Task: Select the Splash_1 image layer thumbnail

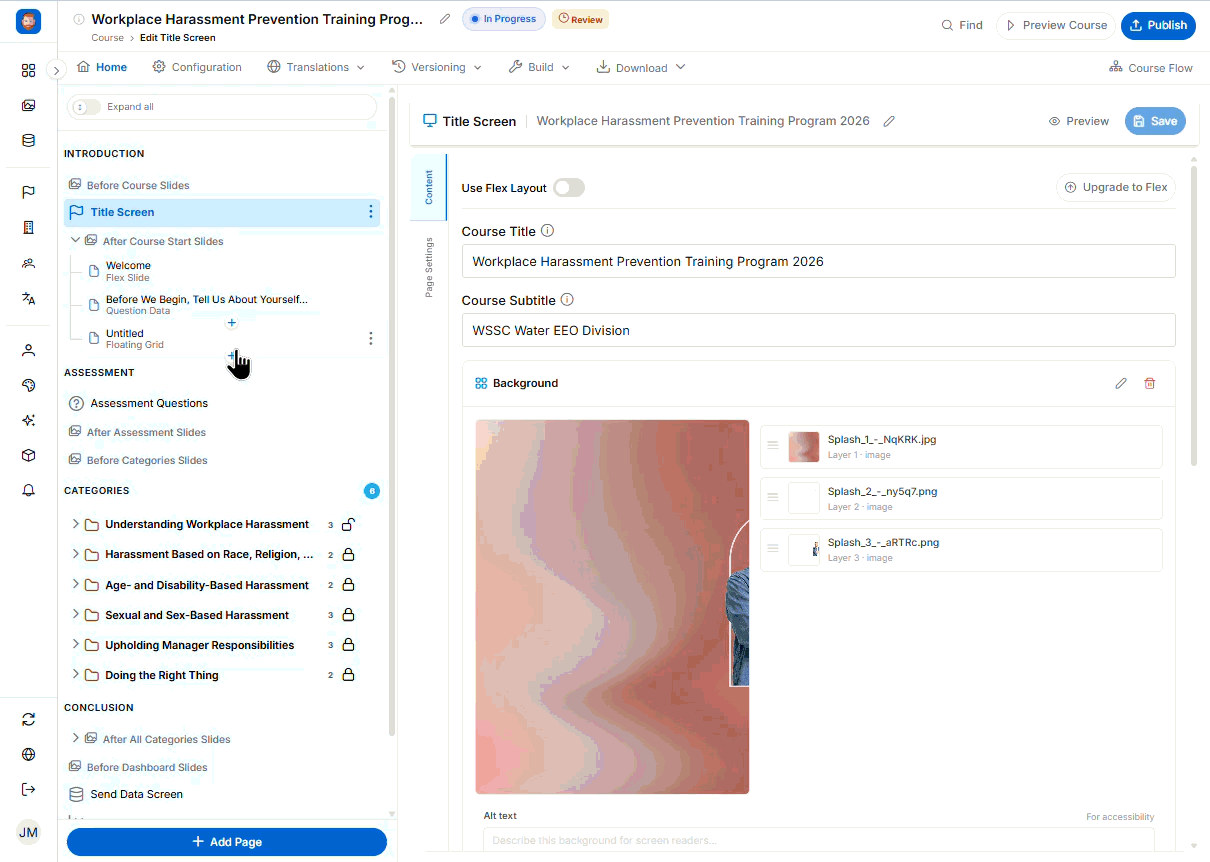Action: 804,447
